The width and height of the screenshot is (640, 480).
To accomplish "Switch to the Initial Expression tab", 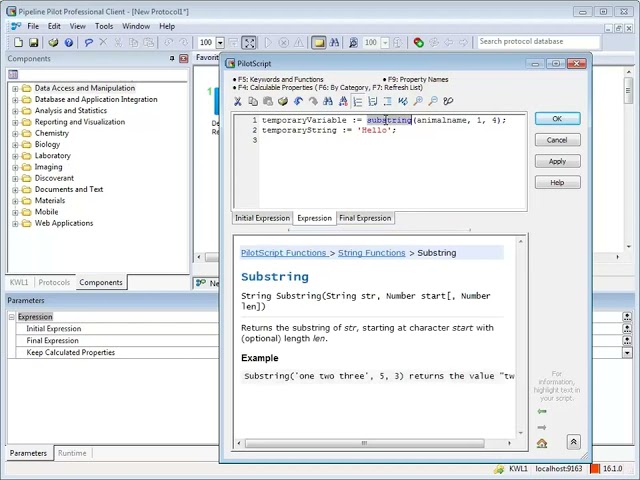I will coord(262,218).
